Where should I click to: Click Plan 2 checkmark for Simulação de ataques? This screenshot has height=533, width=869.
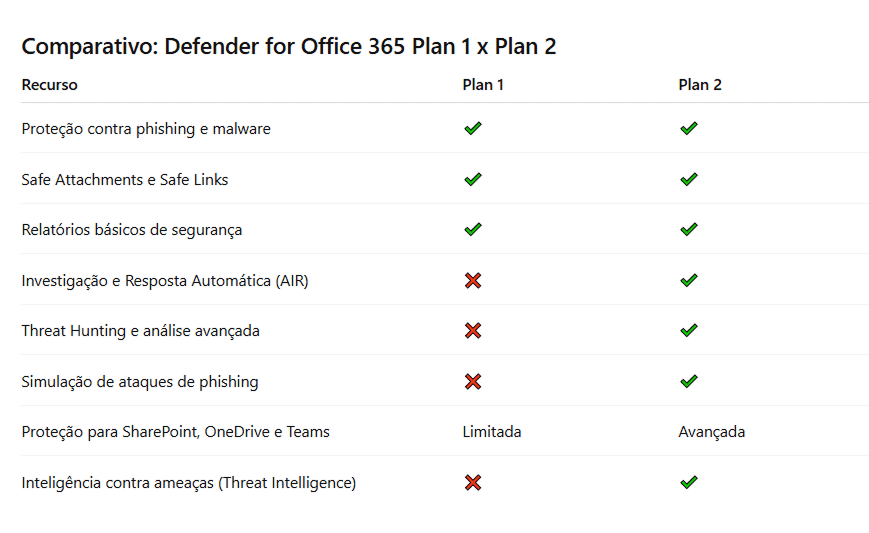point(688,382)
